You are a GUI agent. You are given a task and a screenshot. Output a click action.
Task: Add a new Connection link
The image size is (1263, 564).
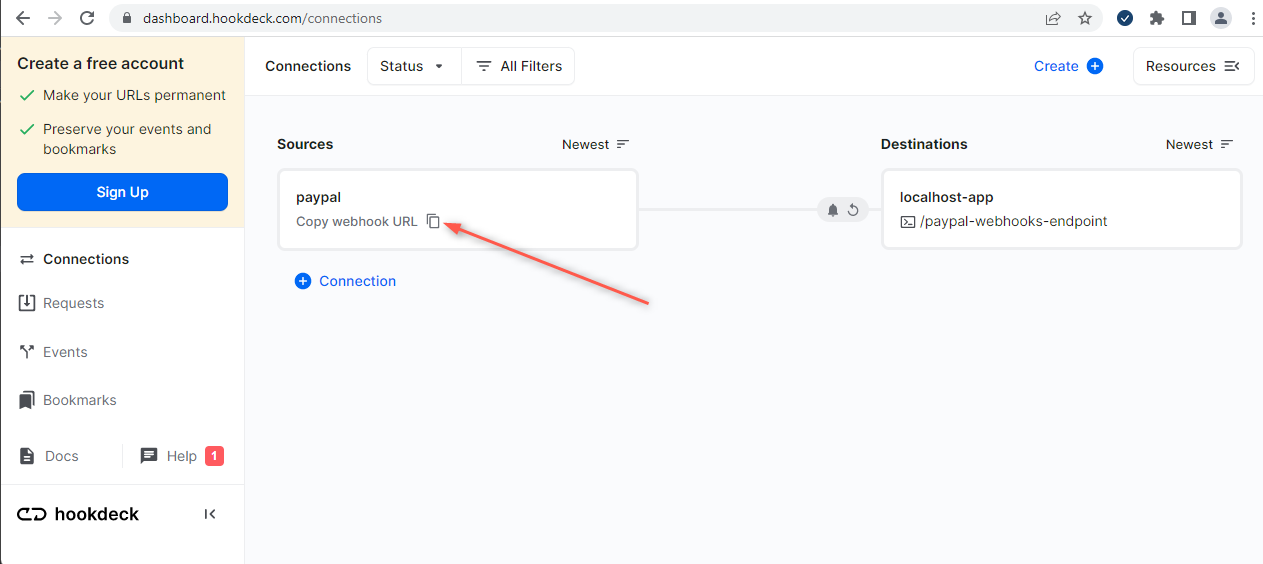point(346,281)
